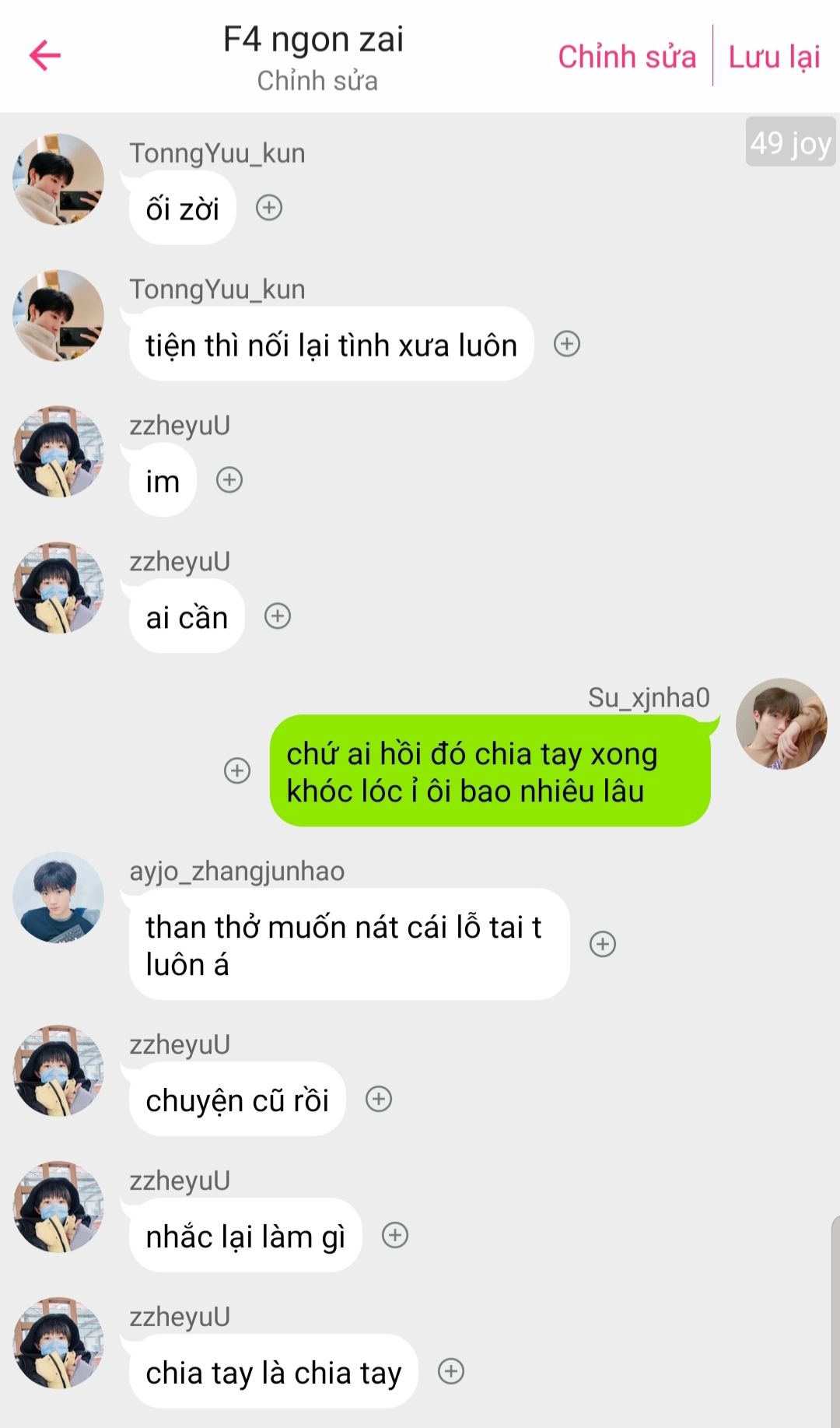Click plus icon left of green bubble
This screenshot has width=840, height=1428.
pyautogui.click(x=237, y=770)
